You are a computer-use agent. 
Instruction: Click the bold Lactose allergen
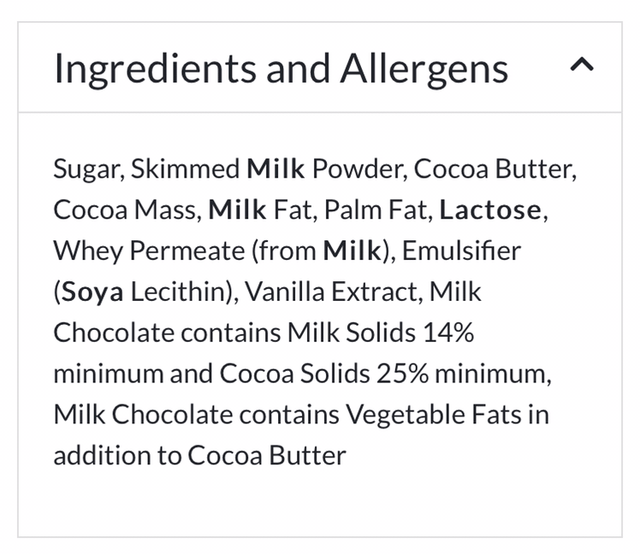[x=490, y=209]
